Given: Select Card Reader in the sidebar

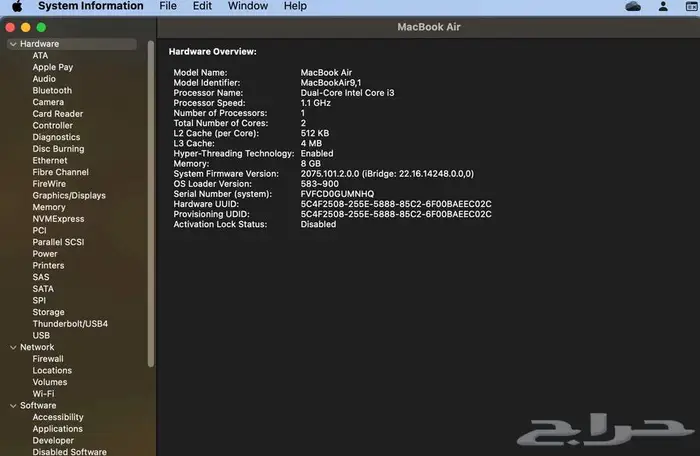Looking at the screenshot, I should click(x=58, y=113).
